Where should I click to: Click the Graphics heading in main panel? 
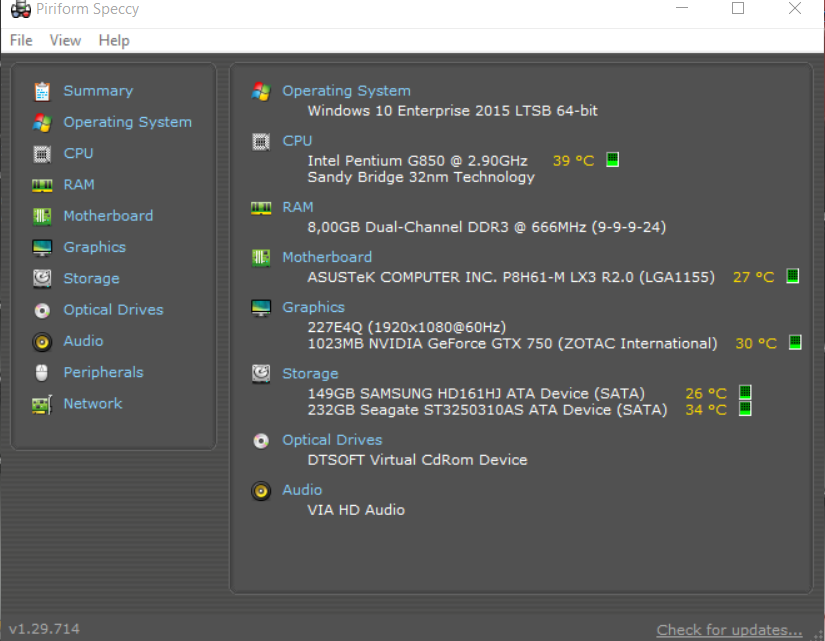coord(313,307)
